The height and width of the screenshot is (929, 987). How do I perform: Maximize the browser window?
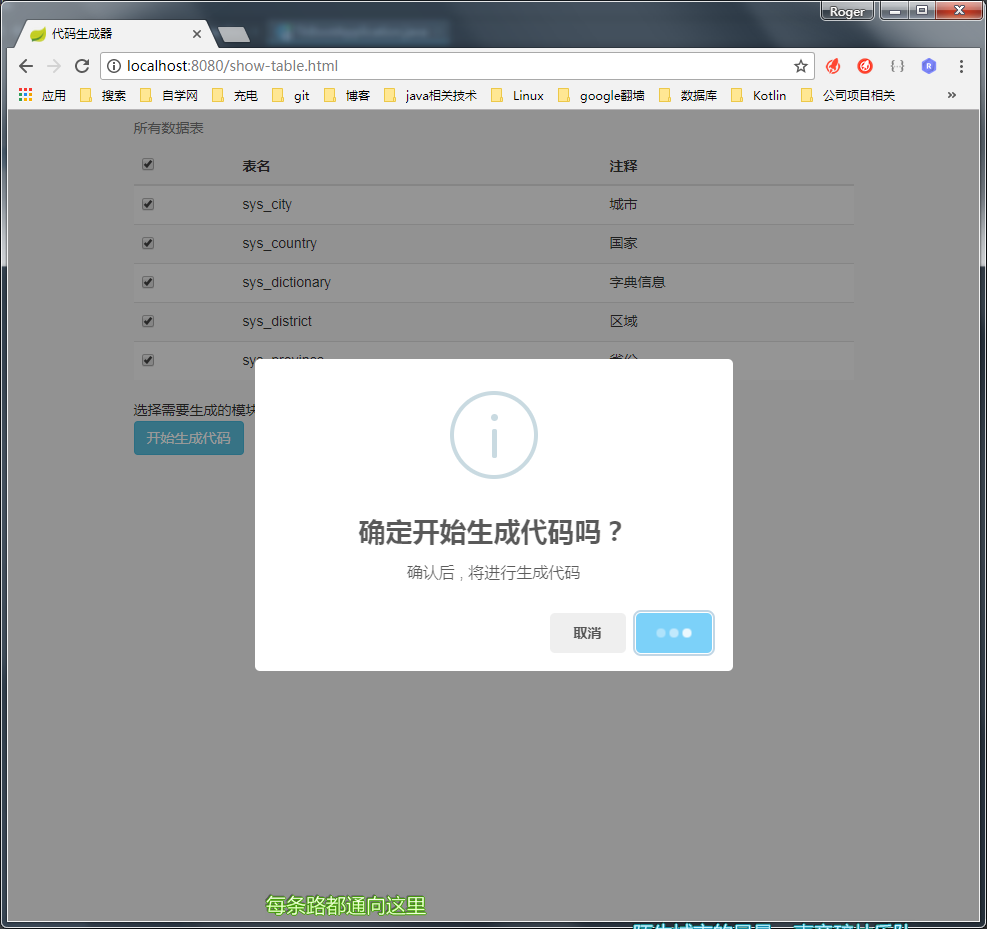coord(922,11)
